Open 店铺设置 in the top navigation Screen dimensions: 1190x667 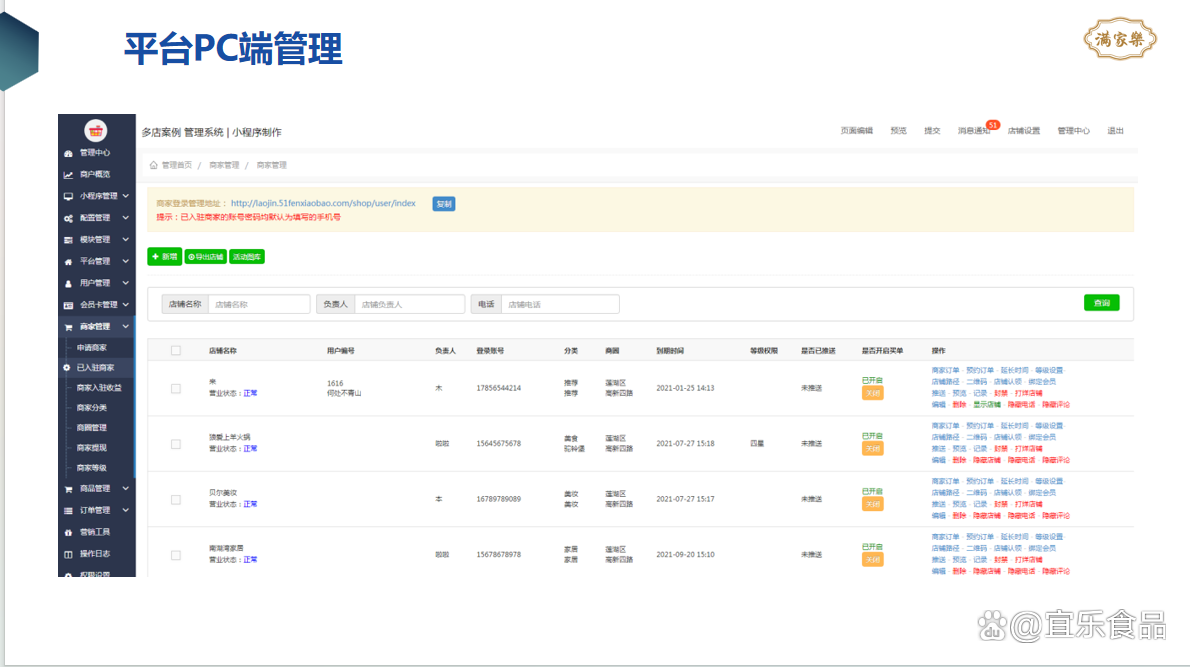[1023, 131]
